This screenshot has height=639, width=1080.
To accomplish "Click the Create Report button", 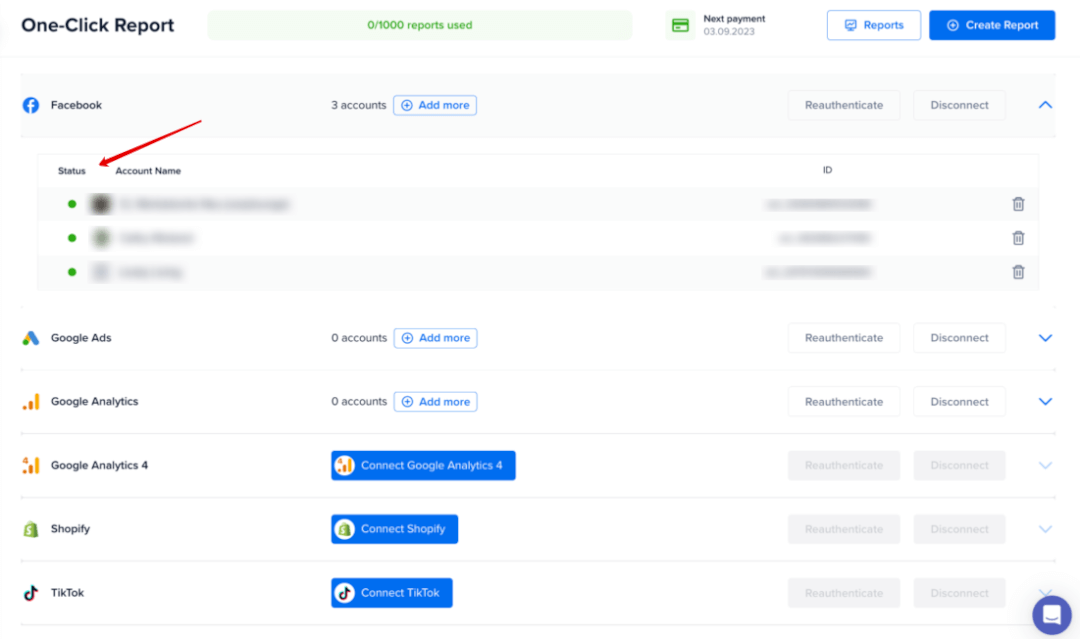I will pos(992,25).
